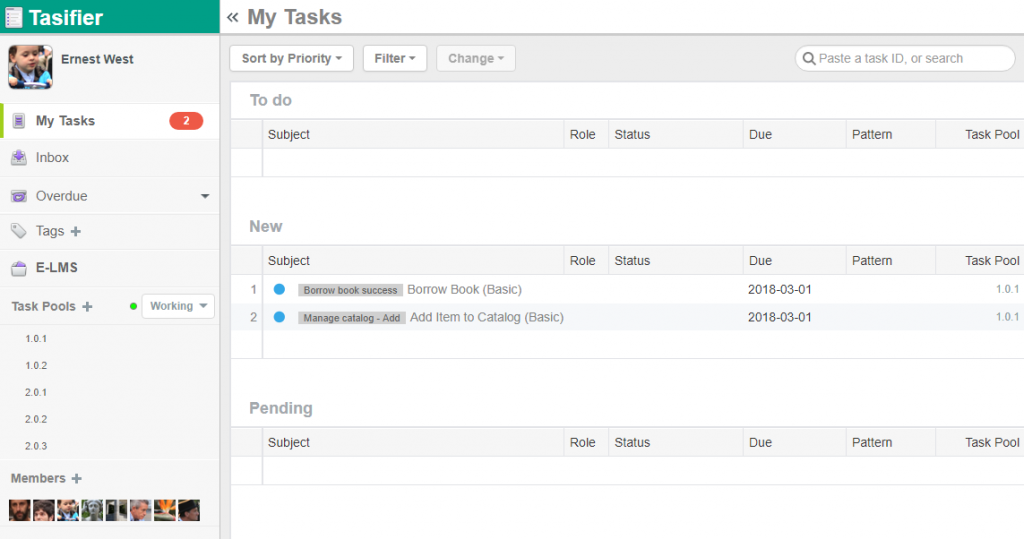Add a new task pool with plus icon
Image resolution: width=1024 pixels, height=539 pixels.
click(87, 307)
